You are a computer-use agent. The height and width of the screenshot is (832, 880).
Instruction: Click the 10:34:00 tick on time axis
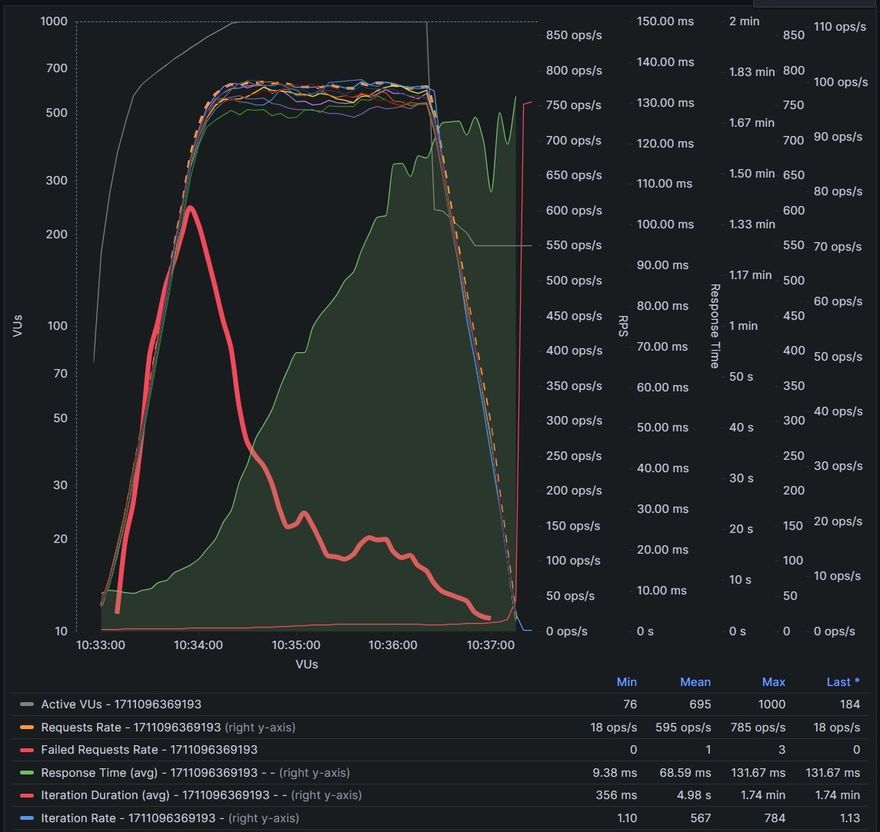198,646
